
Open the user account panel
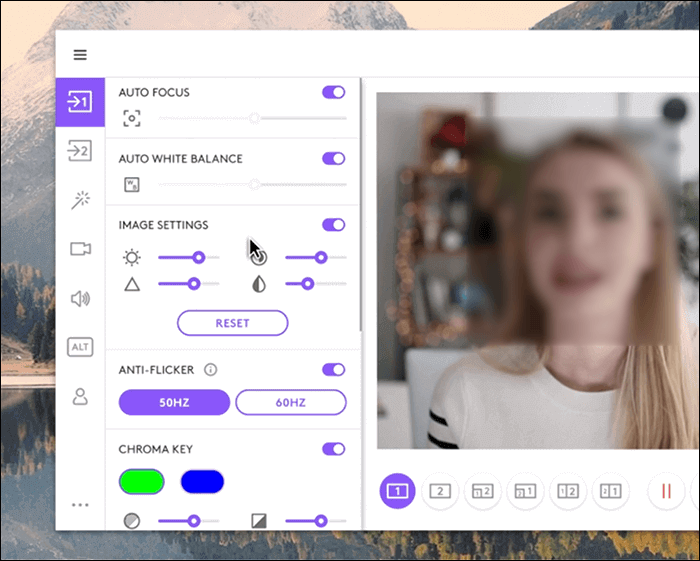click(80, 396)
